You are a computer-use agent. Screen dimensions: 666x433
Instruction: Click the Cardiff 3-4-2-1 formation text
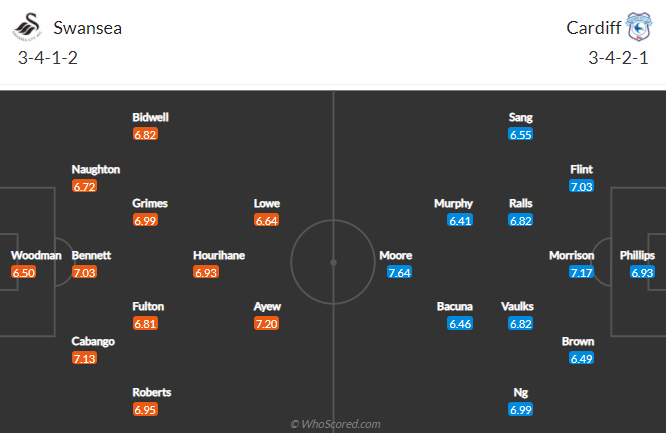pyautogui.click(x=618, y=58)
